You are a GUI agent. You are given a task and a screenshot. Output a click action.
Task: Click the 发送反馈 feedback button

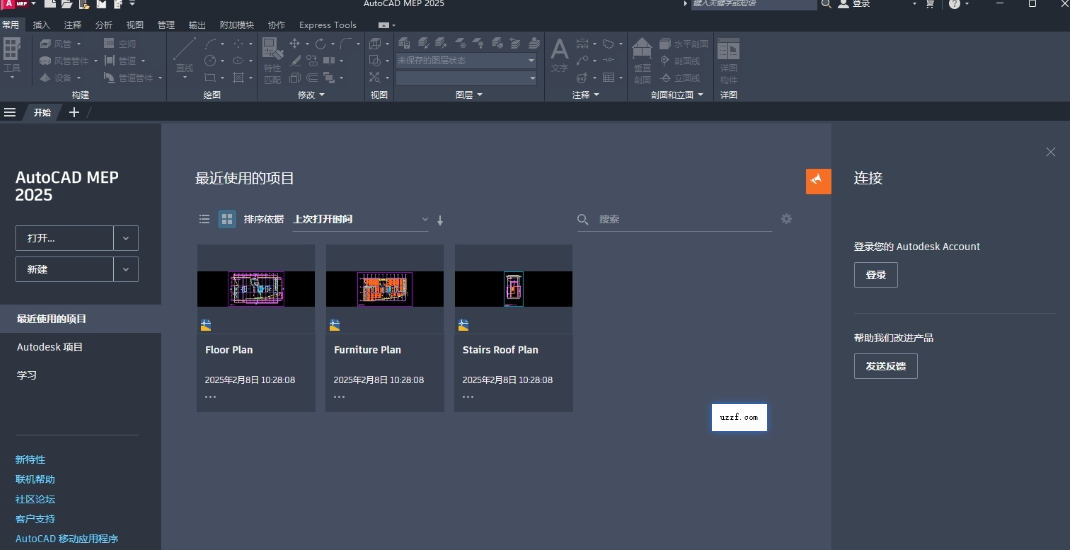coord(886,366)
